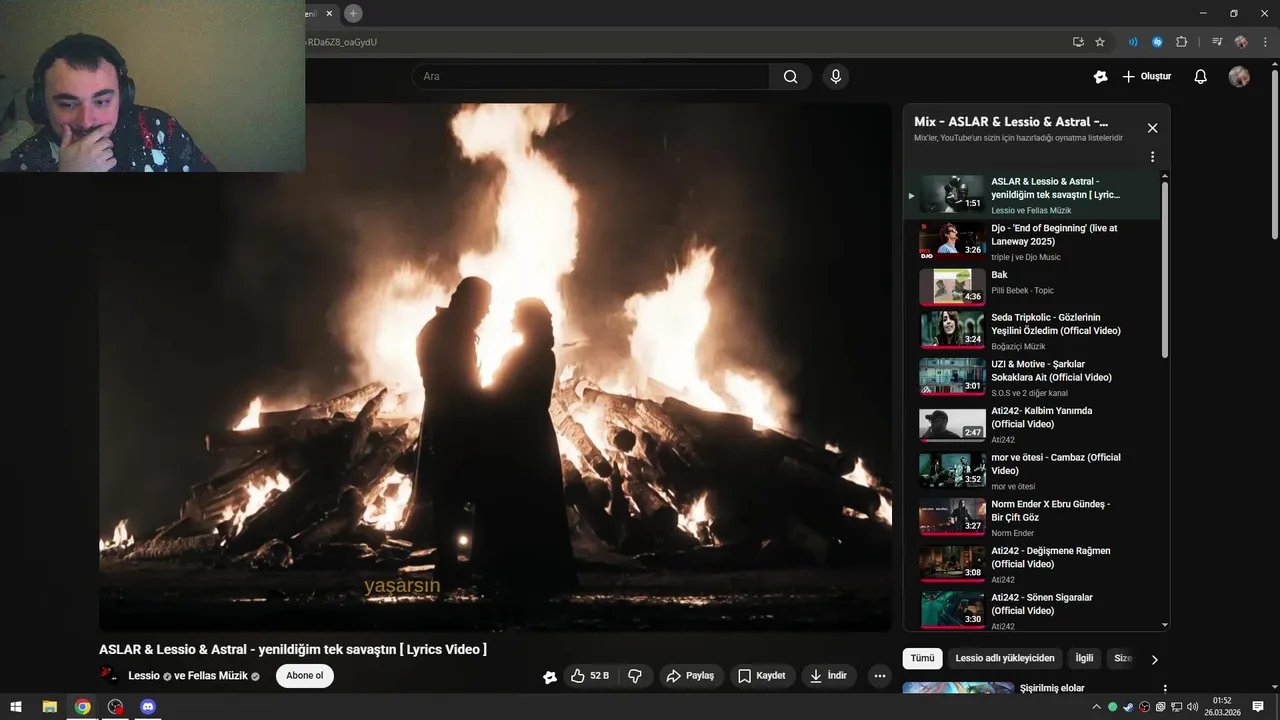1280x720 pixels.
Task: Select the Lessio adlı yükleyiciden chip
Action: [1004, 658]
